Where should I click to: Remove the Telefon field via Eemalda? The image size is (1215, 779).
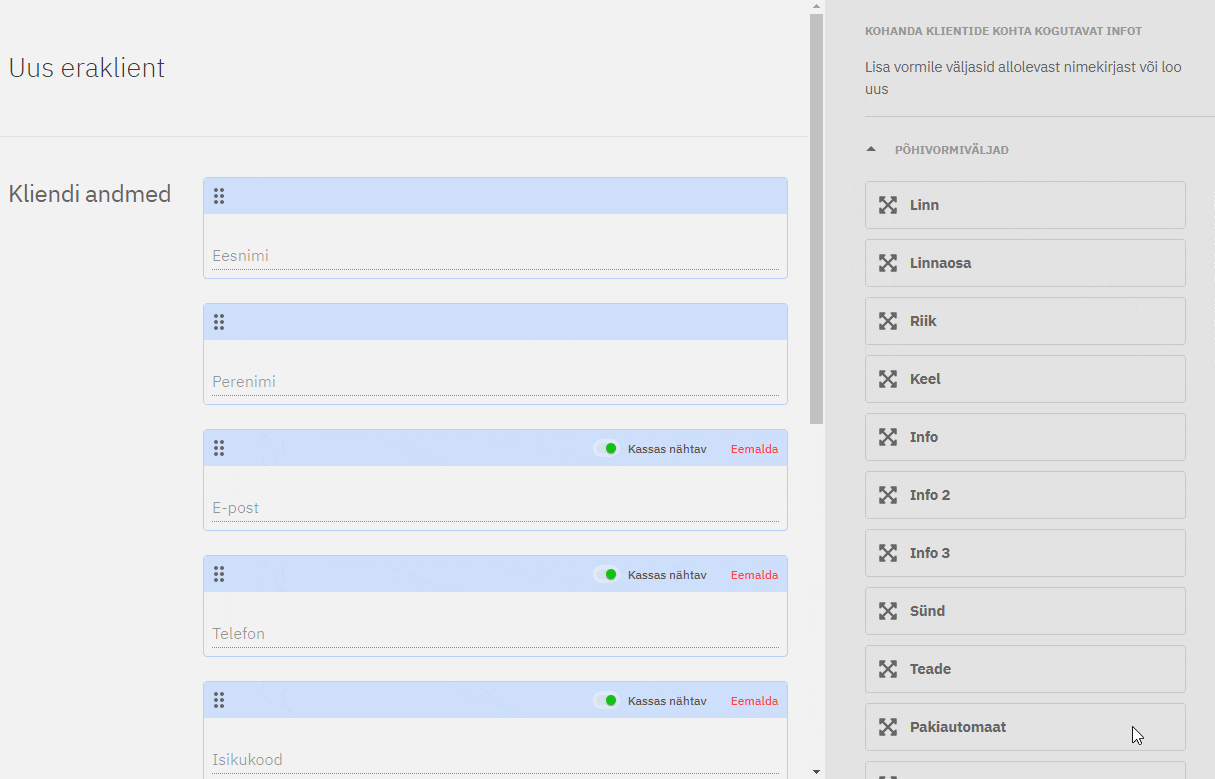tap(754, 575)
